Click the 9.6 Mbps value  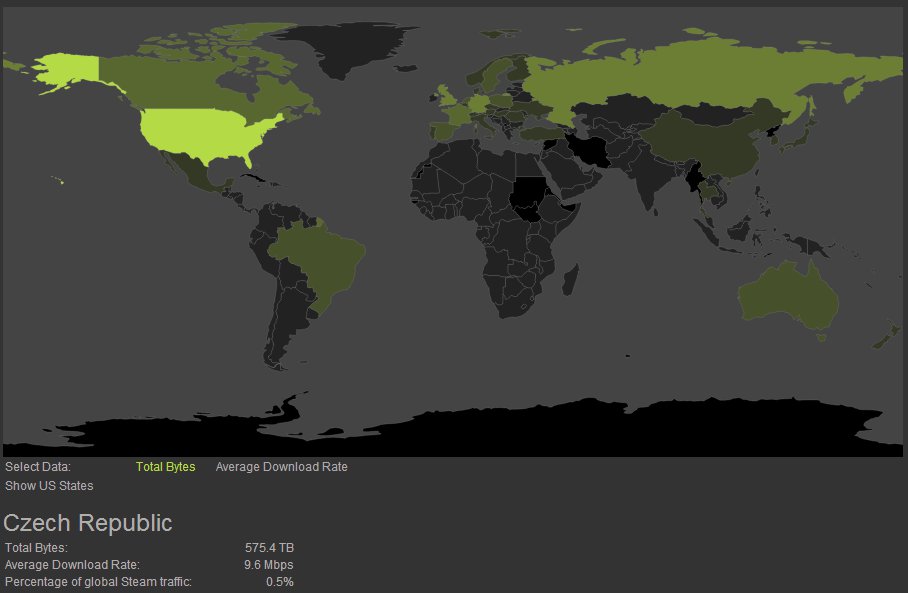(269, 565)
